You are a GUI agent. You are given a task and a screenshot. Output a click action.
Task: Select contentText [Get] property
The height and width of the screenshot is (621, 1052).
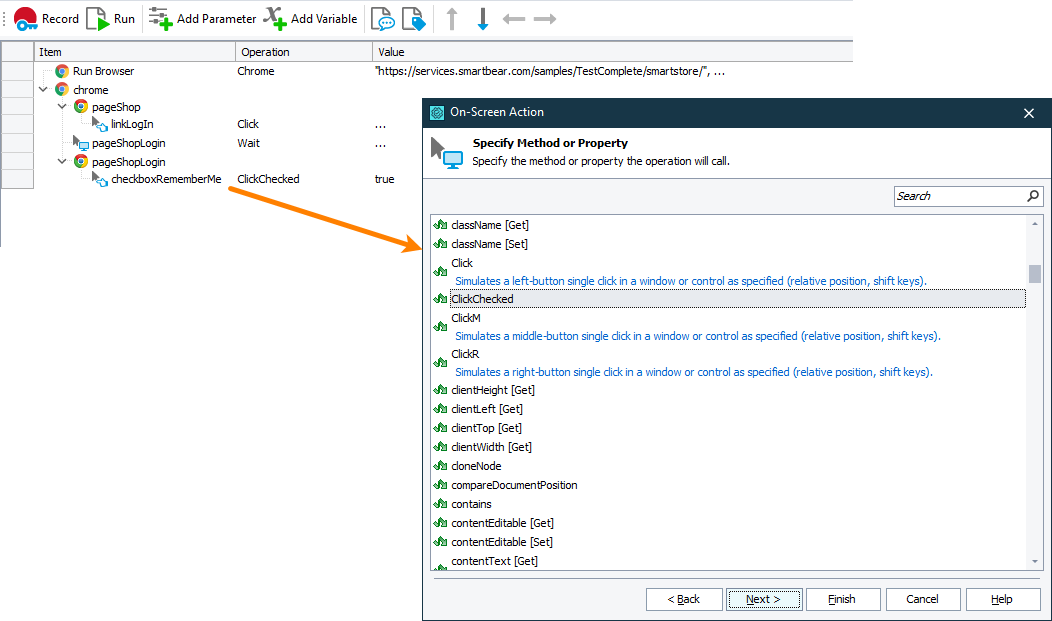[x=494, y=561]
